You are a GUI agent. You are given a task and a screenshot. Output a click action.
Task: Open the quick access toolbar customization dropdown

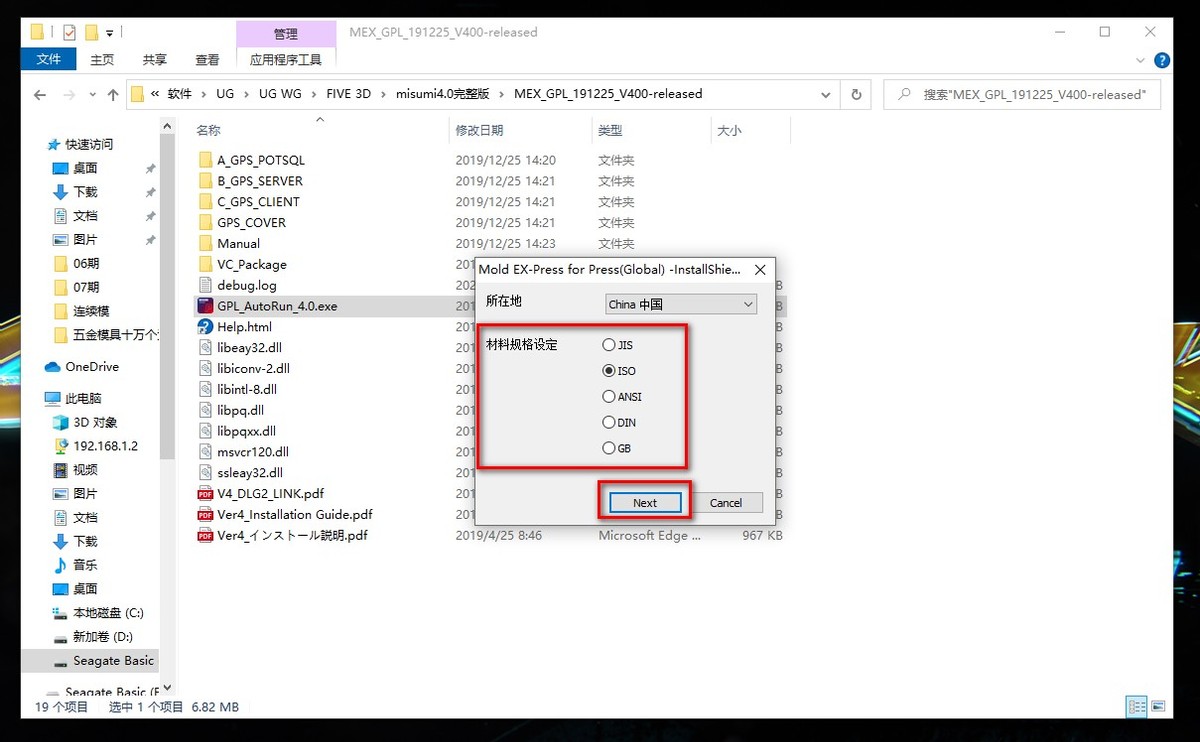(107, 33)
